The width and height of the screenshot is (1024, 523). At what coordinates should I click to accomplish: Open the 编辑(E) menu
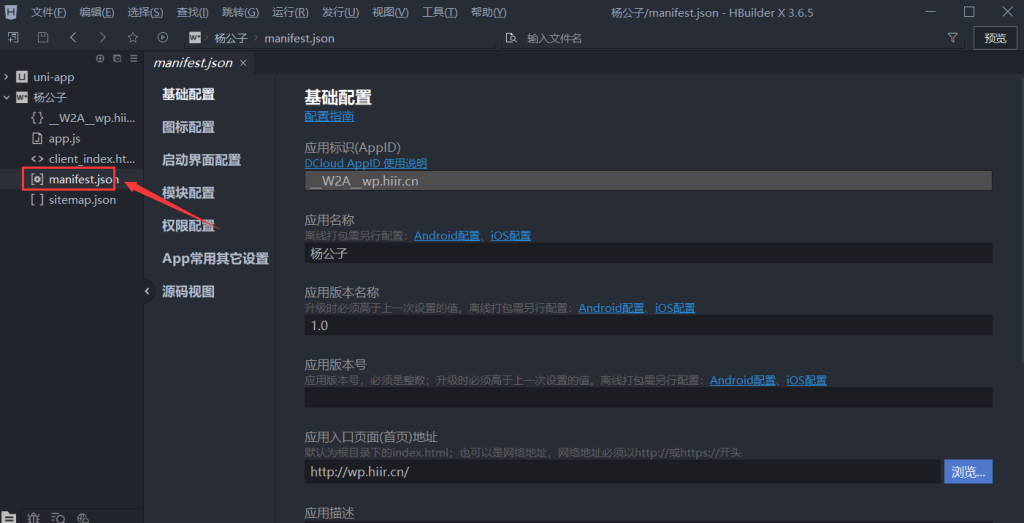(x=97, y=12)
